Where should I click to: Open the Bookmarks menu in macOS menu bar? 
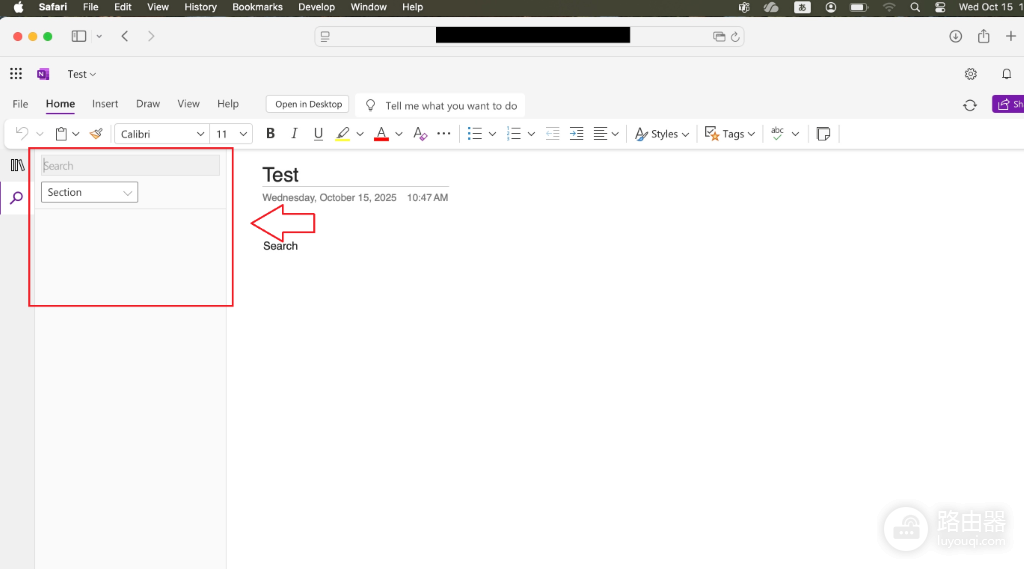[x=257, y=7]
